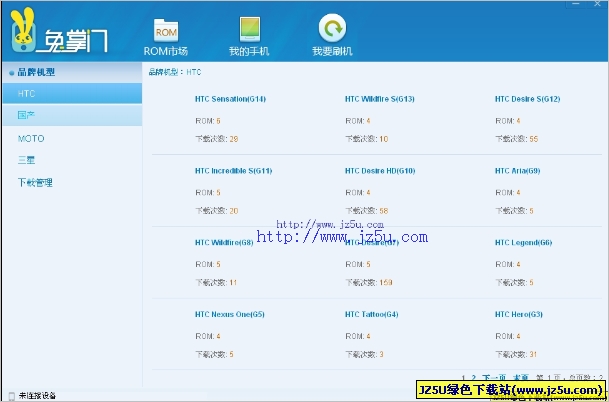609x402 pixels.
Task: Click the rabbit logo icon
Action: pyautogui.click(x=23, y=30)
